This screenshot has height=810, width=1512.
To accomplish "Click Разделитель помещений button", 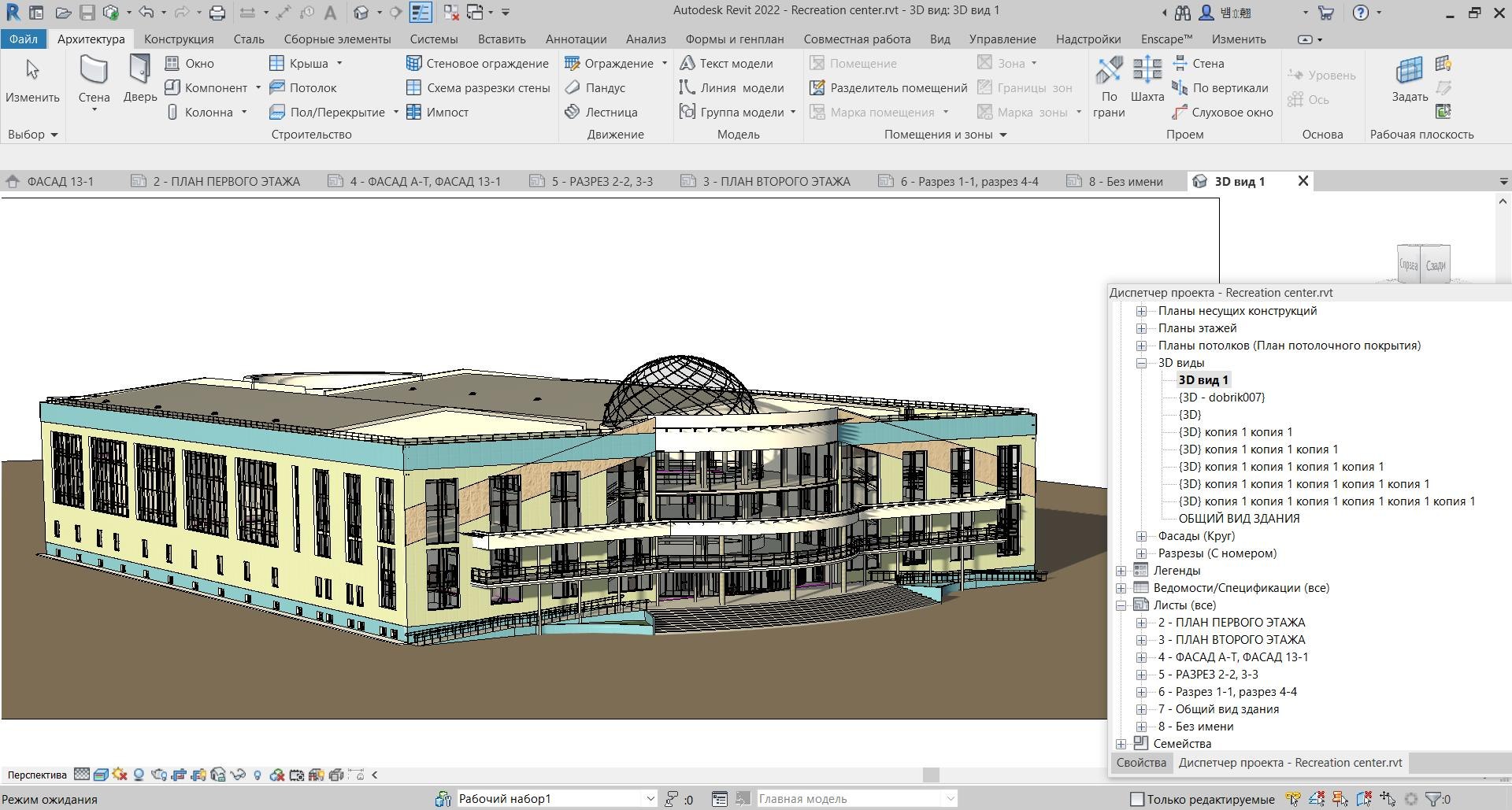I will coord(889,87).
